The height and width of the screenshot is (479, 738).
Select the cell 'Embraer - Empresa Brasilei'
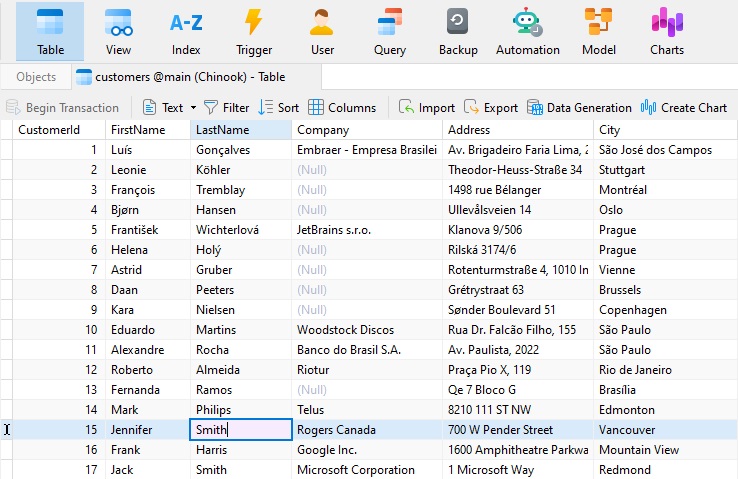point(367,150)
